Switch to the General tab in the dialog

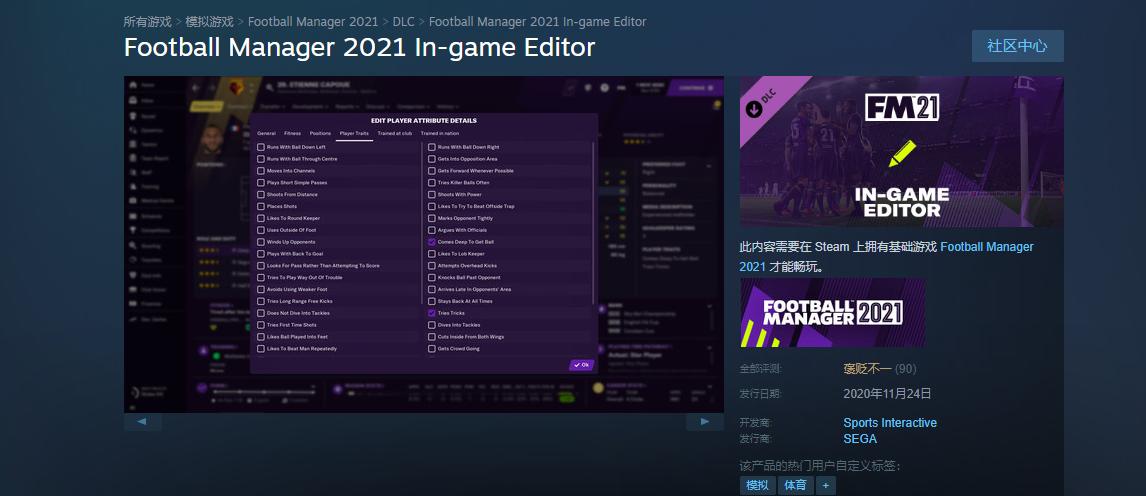[x=266, y=134]
